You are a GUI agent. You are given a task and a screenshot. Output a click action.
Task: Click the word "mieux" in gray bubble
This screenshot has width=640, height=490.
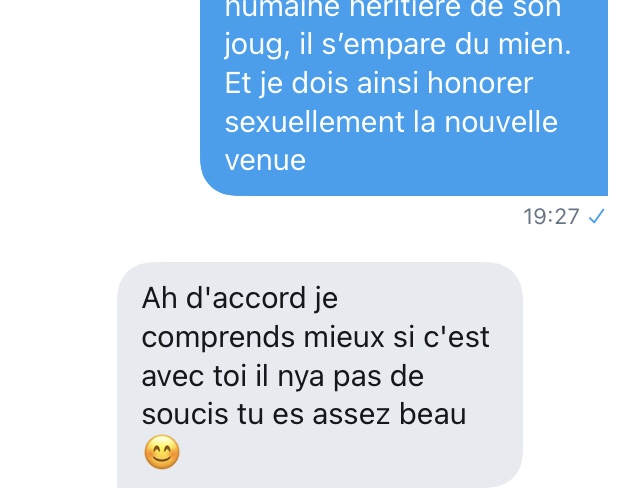[x=344, y=337]
